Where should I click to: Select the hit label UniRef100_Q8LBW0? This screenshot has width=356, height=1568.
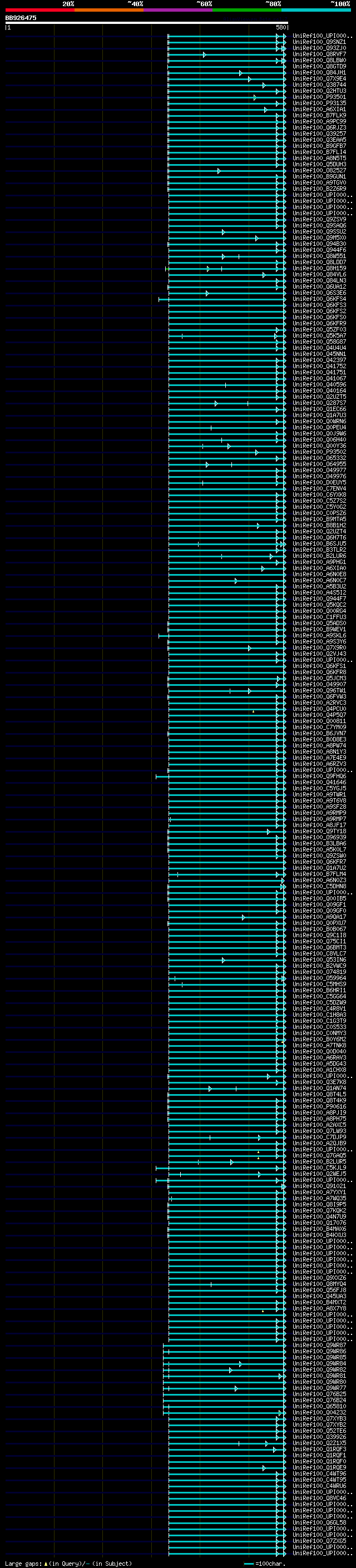click(319, 61)
